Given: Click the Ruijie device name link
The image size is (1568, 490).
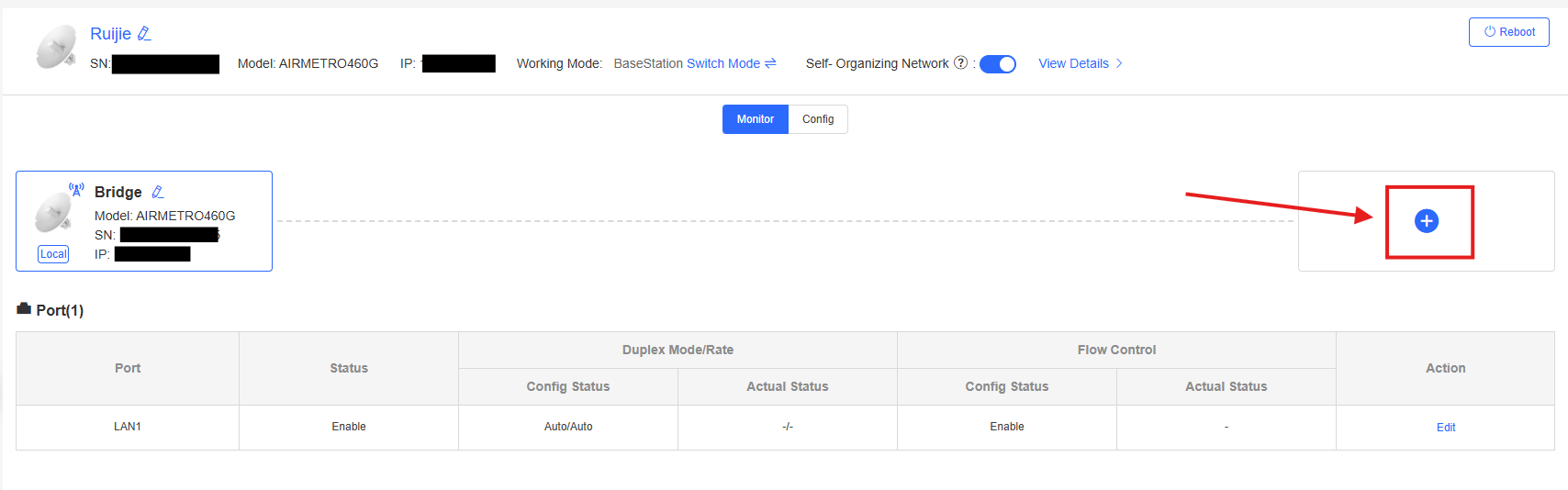Looking at the screenshot, I should 110,34.
